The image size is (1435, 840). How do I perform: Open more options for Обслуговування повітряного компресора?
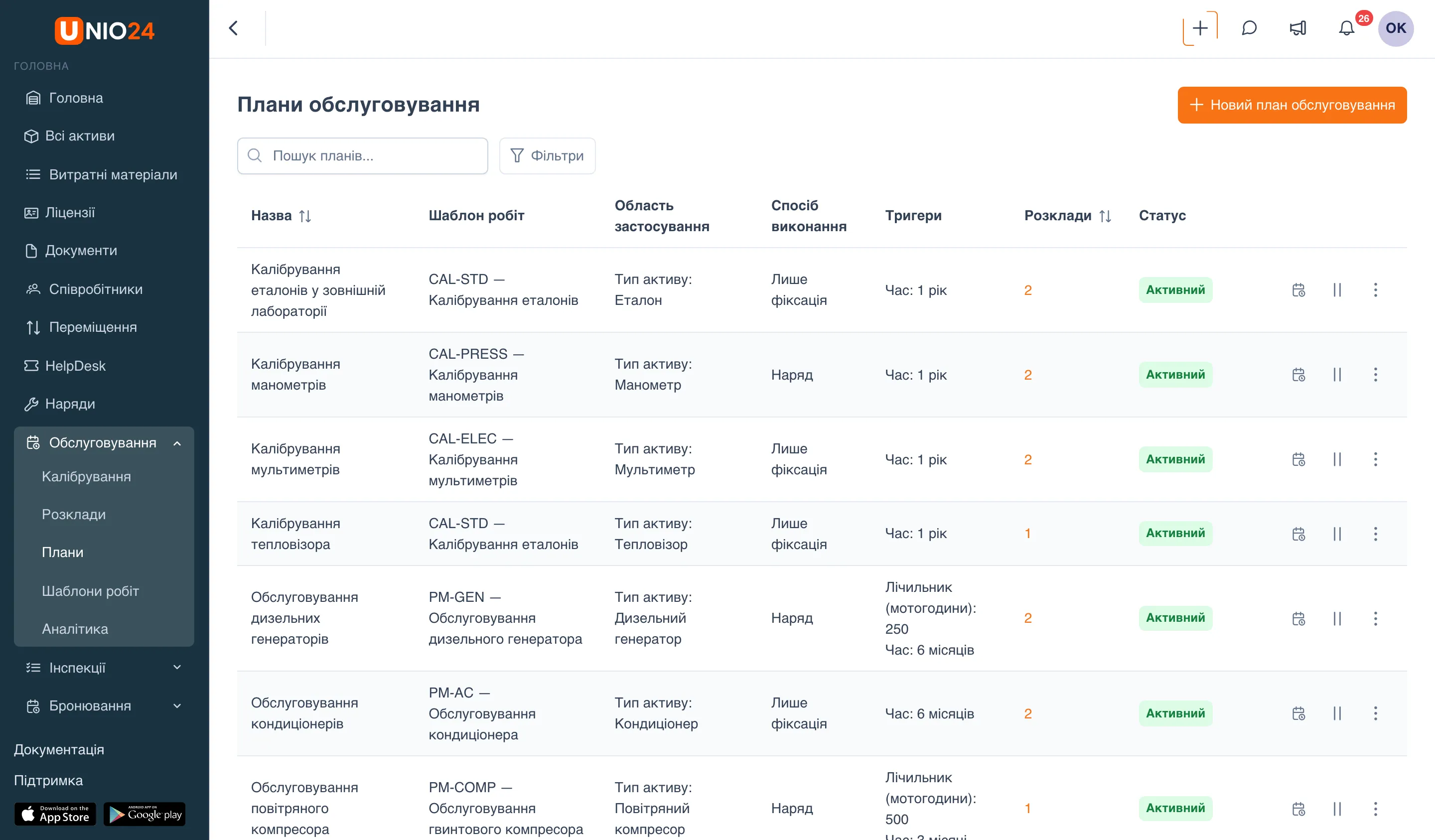pyautogui.click(x=1375, y=809)
